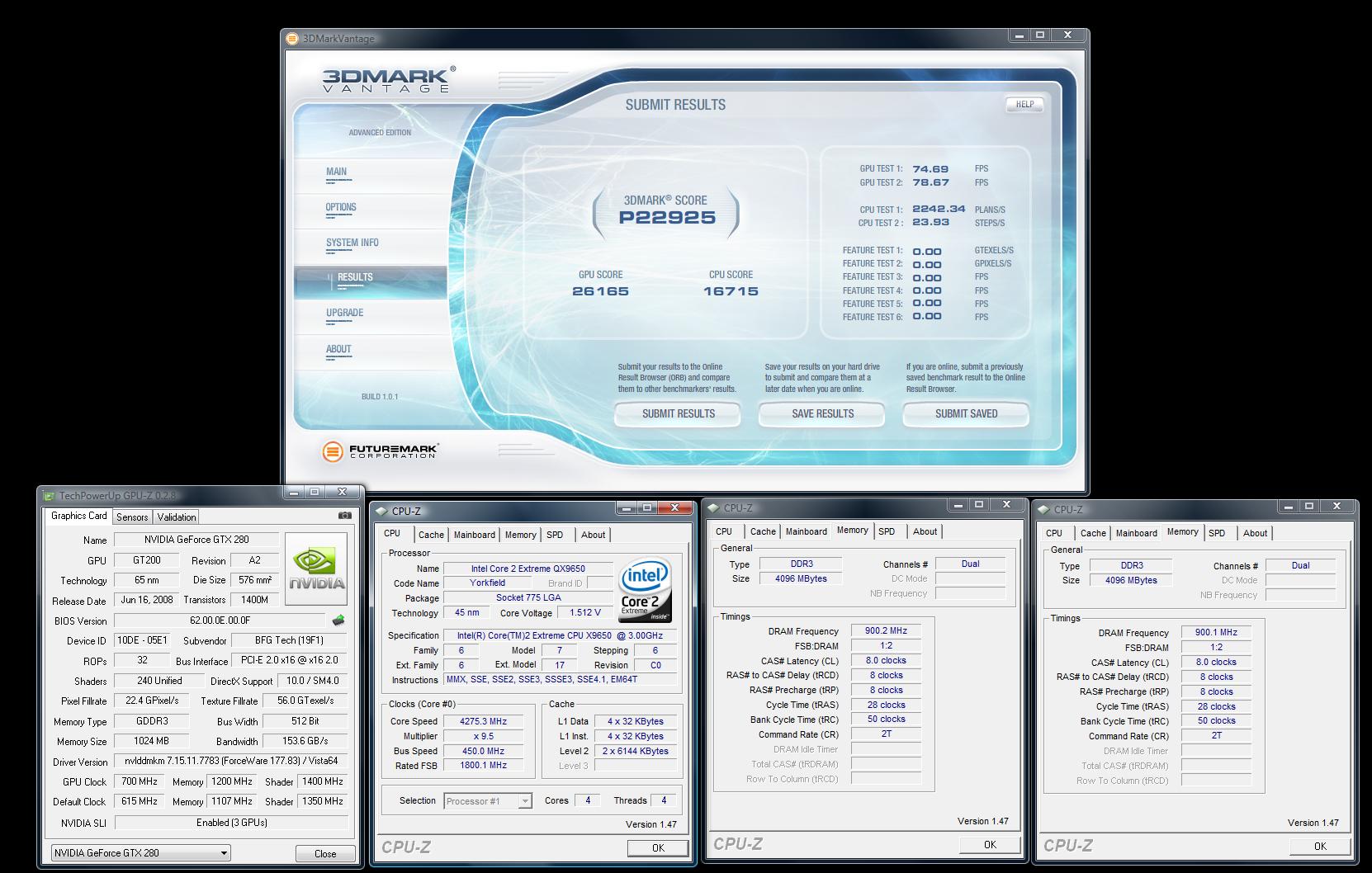Click the first CPU-Z window title icon
The image size is (1372, 873).
[381, 512]
